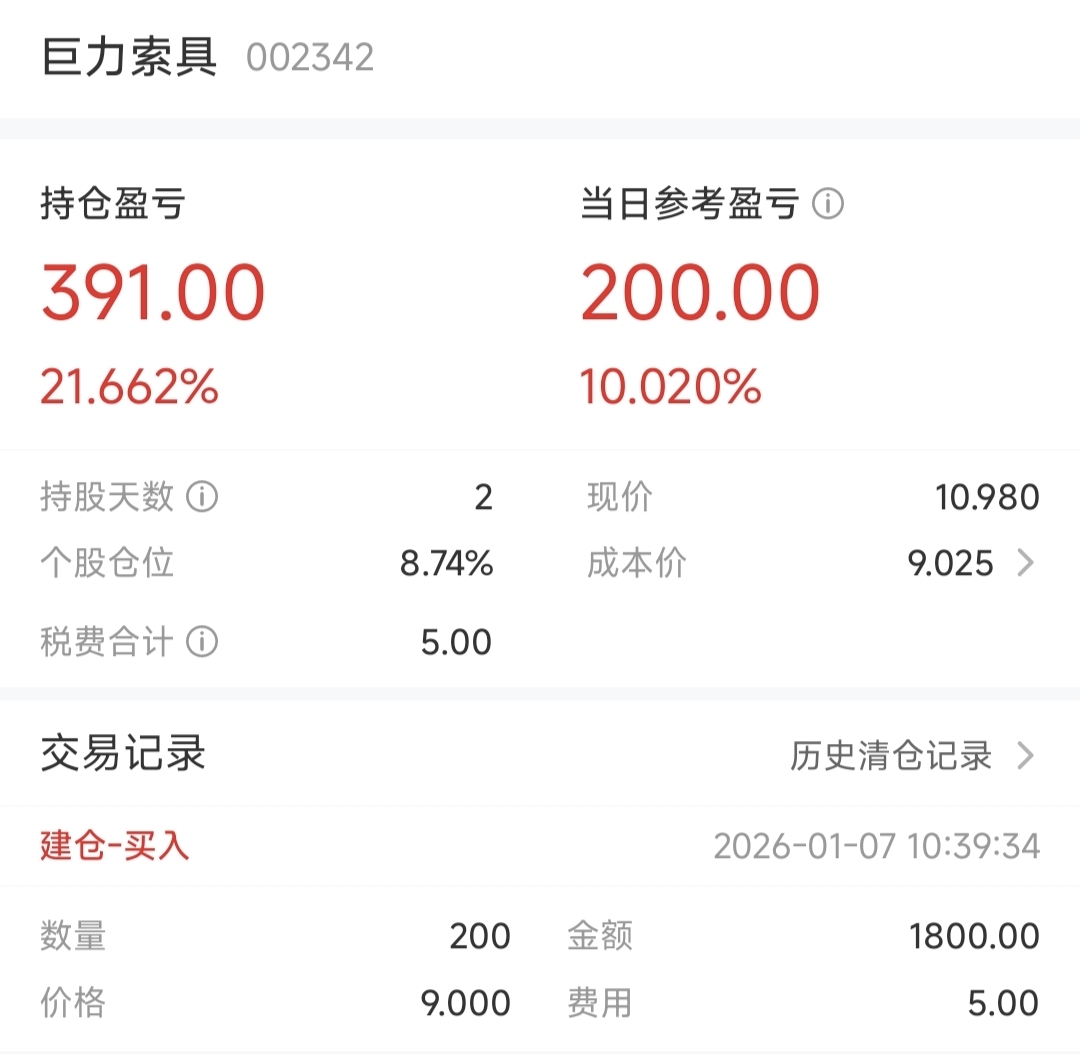The image size is (1080, 1054).
Task: Tap the 10.020% daily percentage
Action: tap(671, 386)
